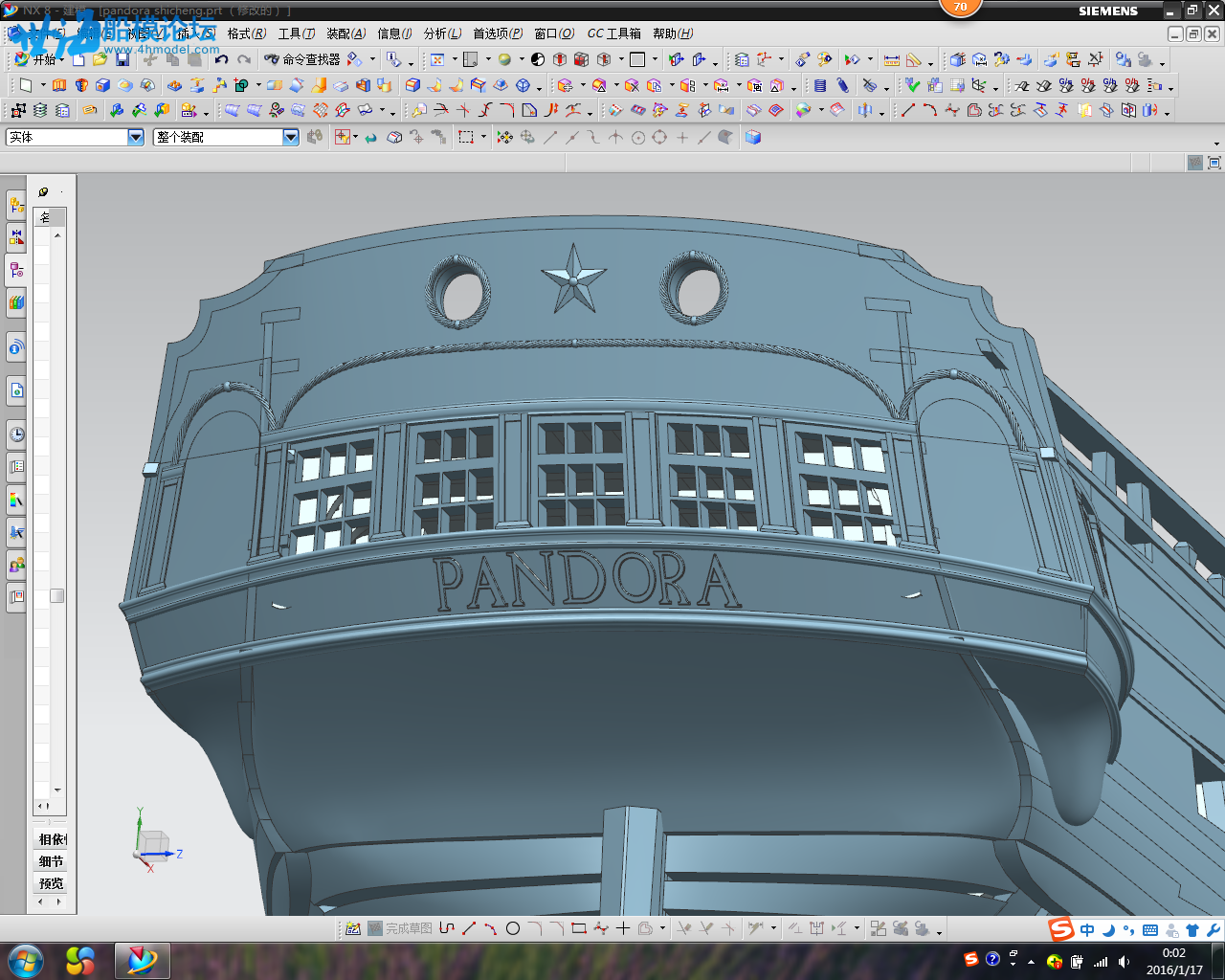Click the Measure Distance ruler icon

coord(891,59)
